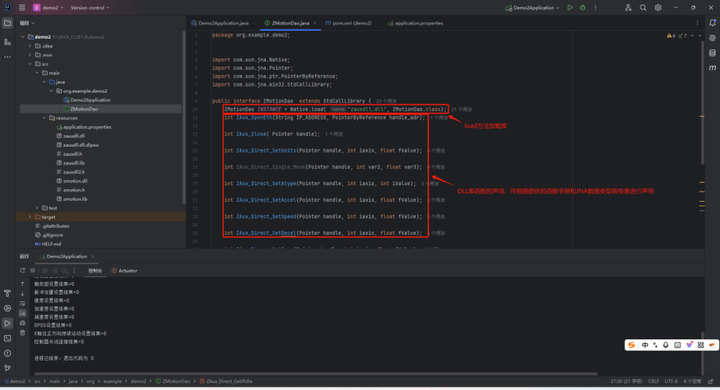The width and height of the screenshot is (720, 390).
Task: Open IDE settings gear icon
Action: coord(658,7)
